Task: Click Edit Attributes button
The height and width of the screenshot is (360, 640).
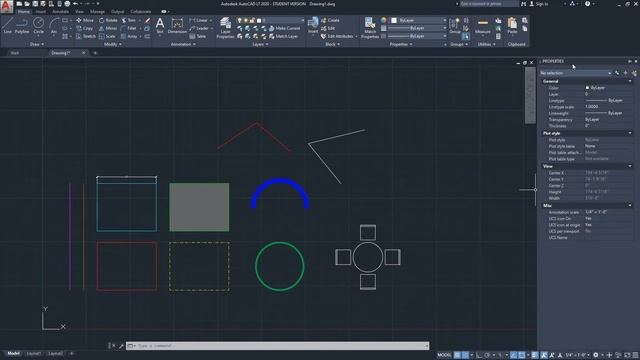Action: coord(337,36)
